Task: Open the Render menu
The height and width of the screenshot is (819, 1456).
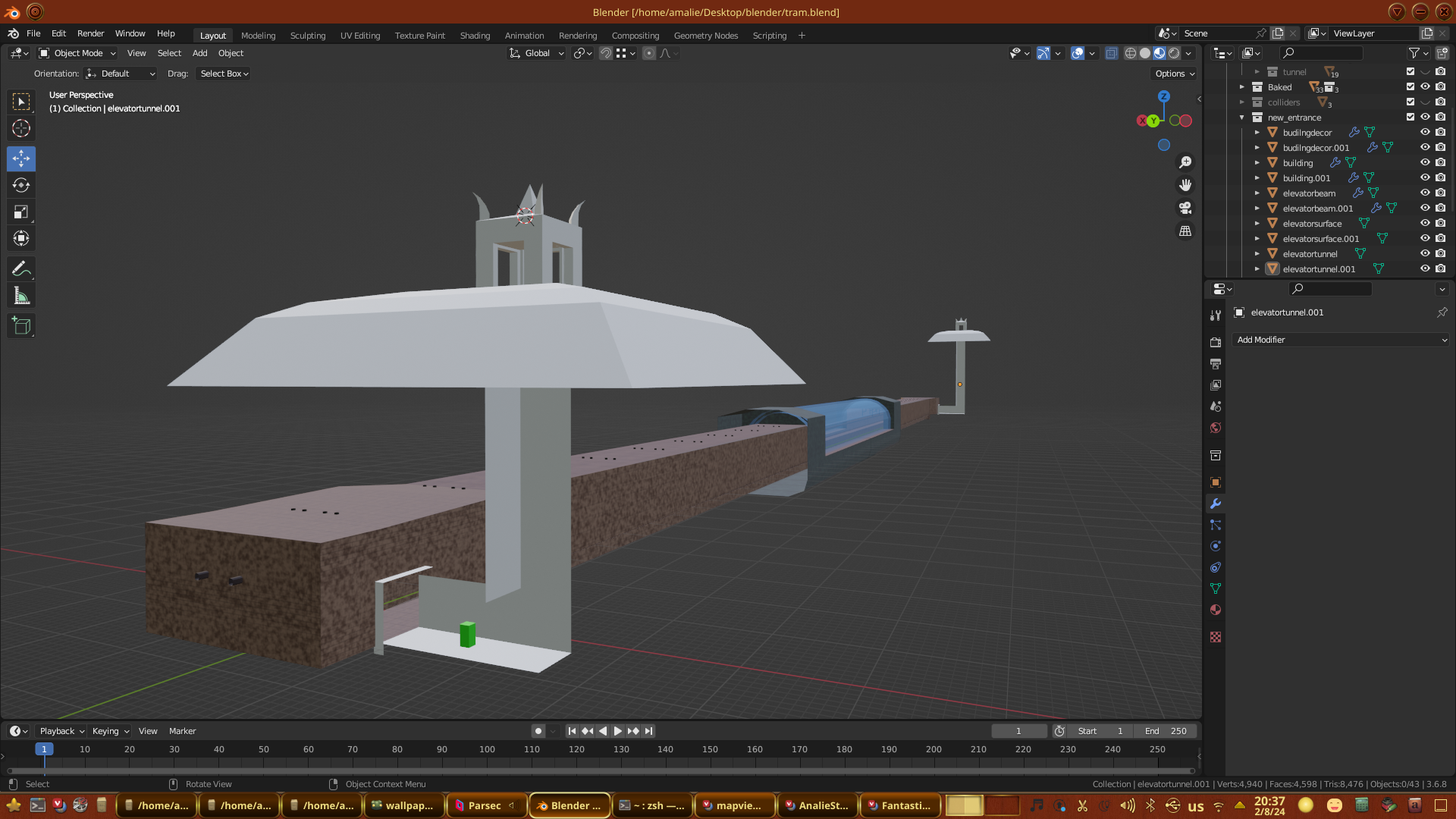Action: click(x=90, y=33)
